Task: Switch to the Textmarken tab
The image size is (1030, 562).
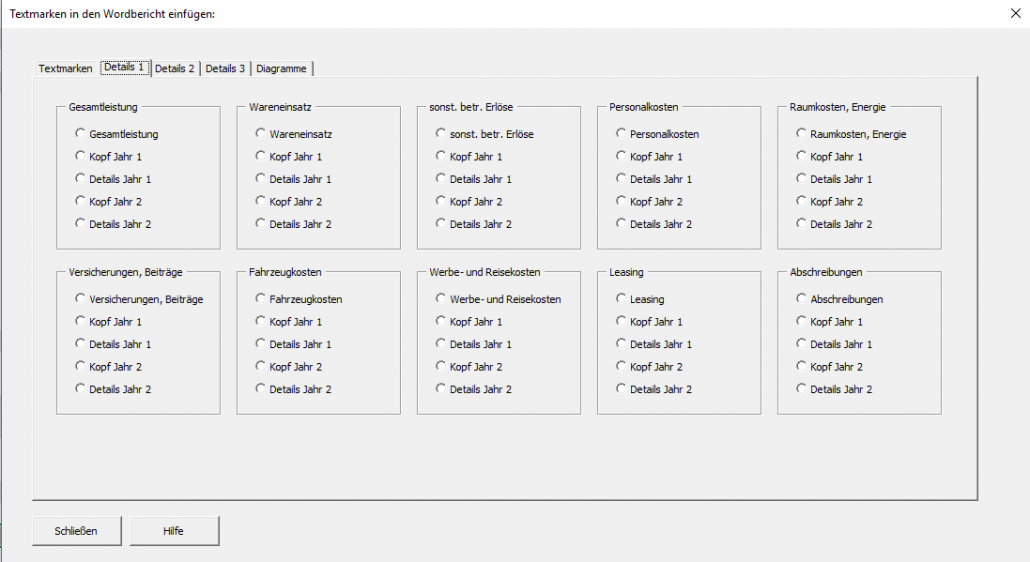Action: click(x=65, y=68)
